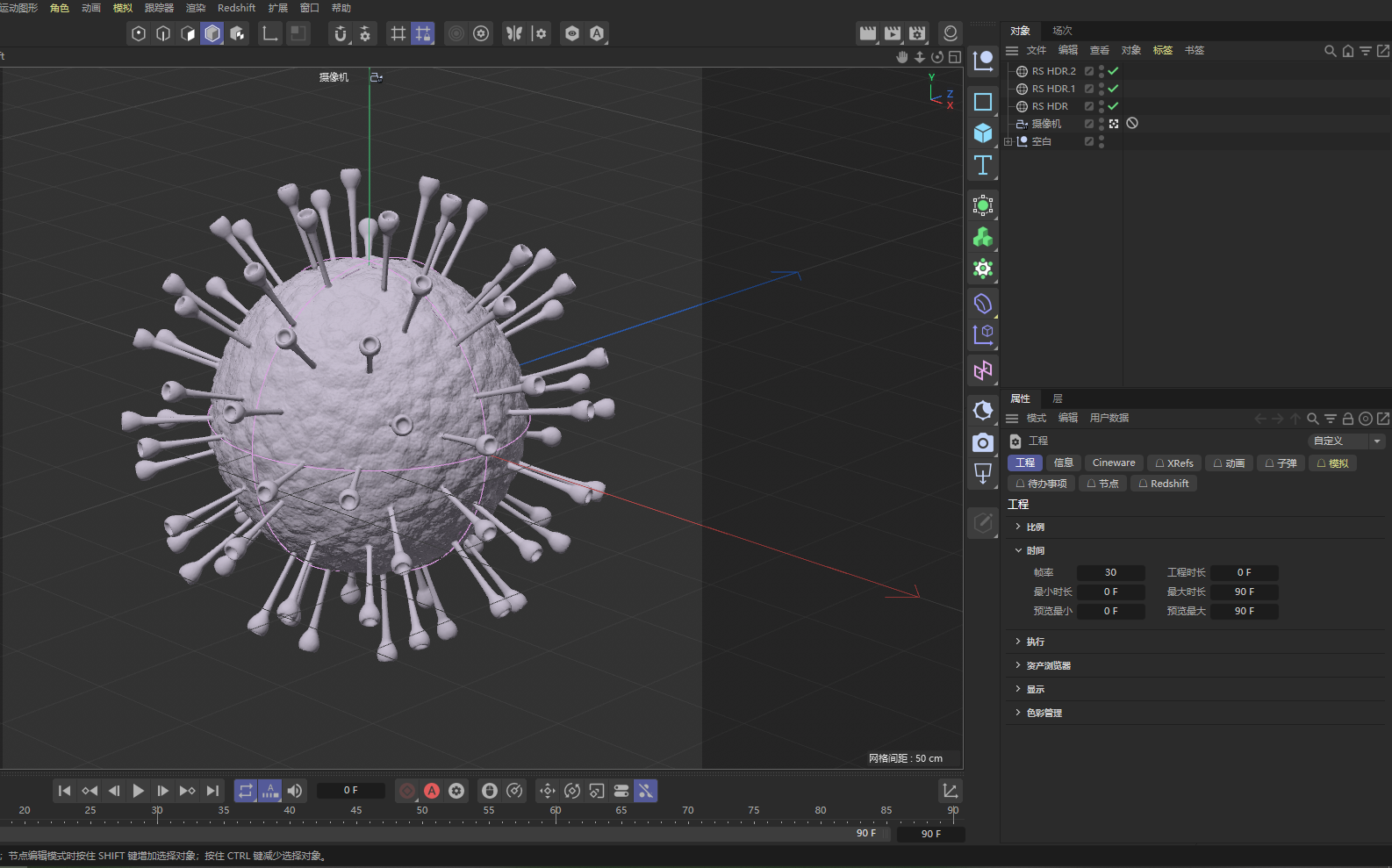Open the 用户数据 menu in Attributes
The image size is (1392, 868).
click(1109, 419)
